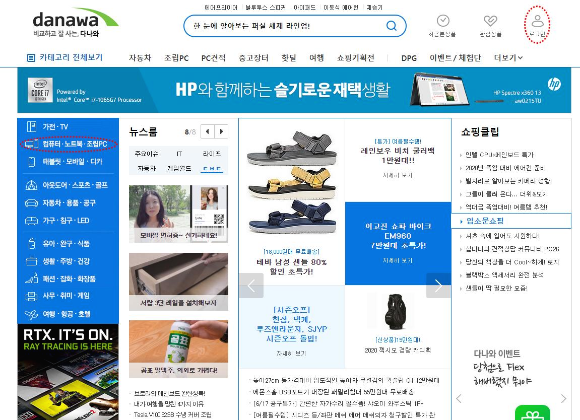Open the 이벤트/체험단 top menu
The image size is (580, 420).
pos(455,58)
